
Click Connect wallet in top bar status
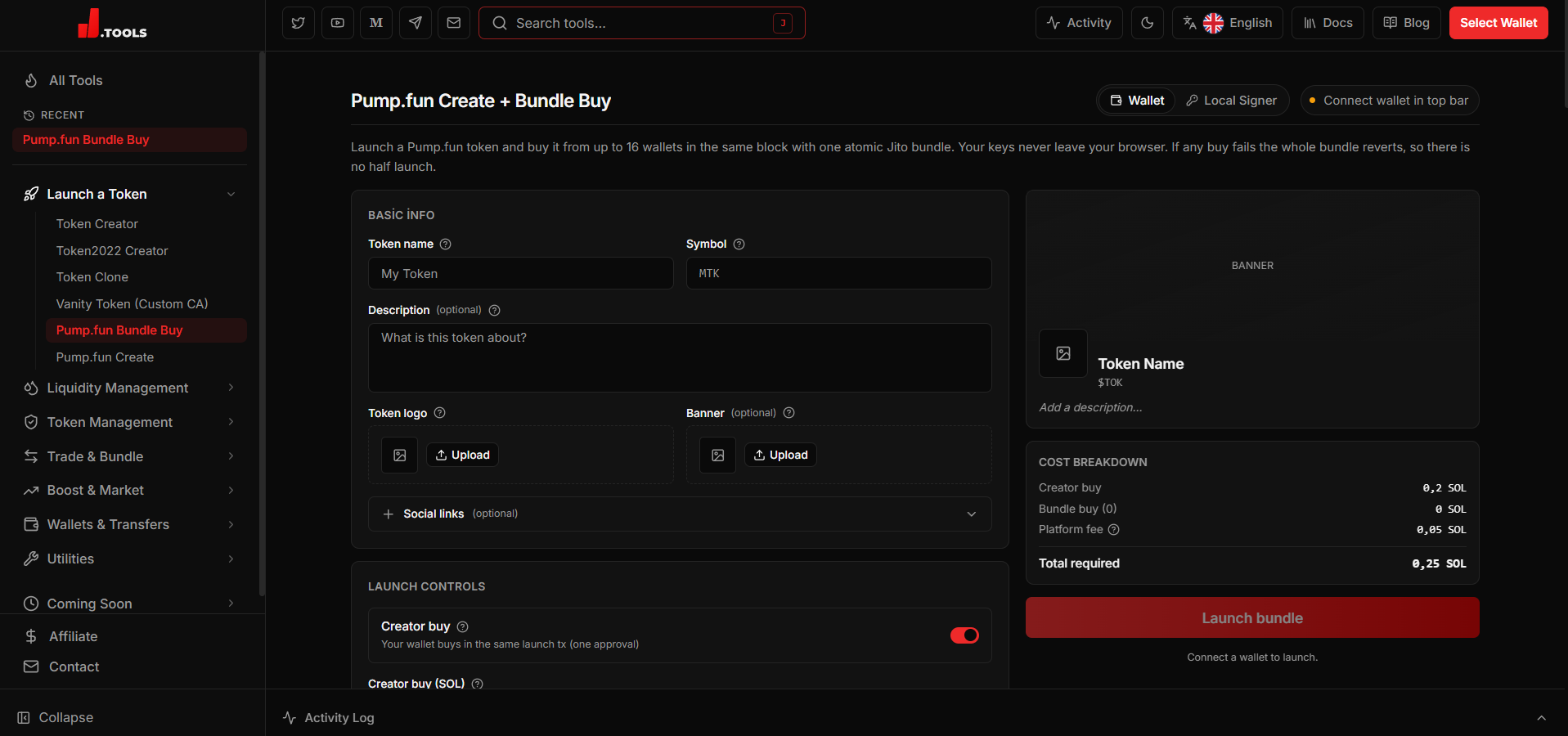(x=1390, y=101)
